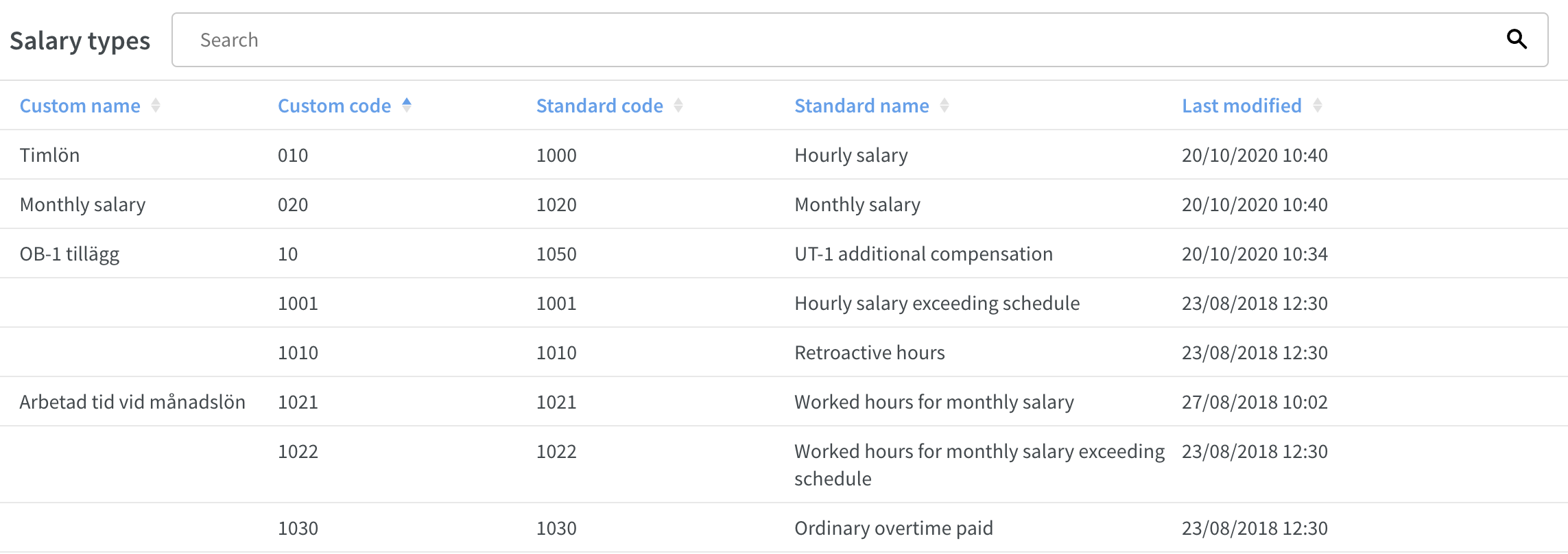The image size is (1568, 554).
Task: Click Last modified date of Timlön row
Action: coord(1255,155)
